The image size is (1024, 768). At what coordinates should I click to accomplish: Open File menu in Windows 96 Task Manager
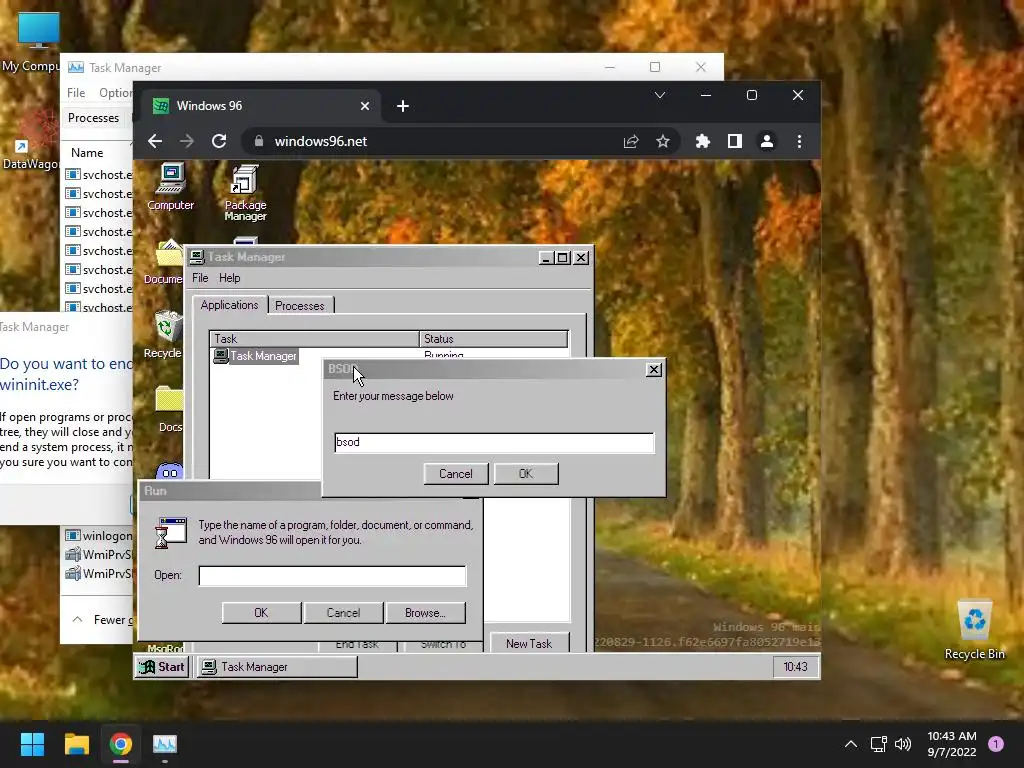[200, 278]
